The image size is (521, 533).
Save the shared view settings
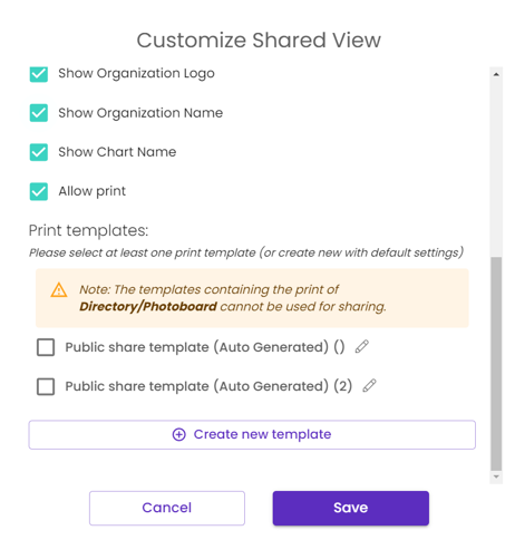[x=351, y=508]
